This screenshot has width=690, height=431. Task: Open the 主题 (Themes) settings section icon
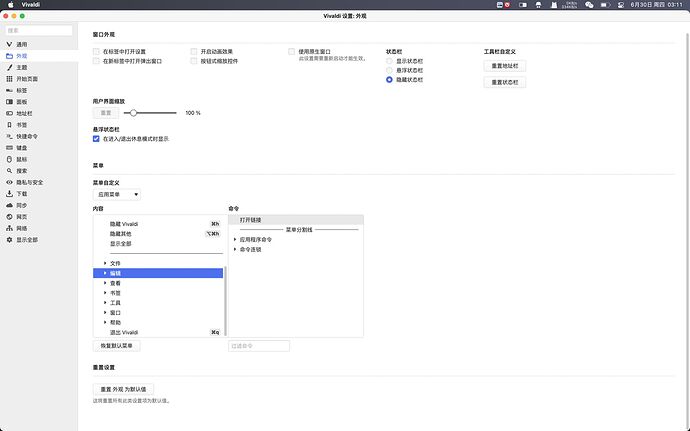click(x=9, y=67)
